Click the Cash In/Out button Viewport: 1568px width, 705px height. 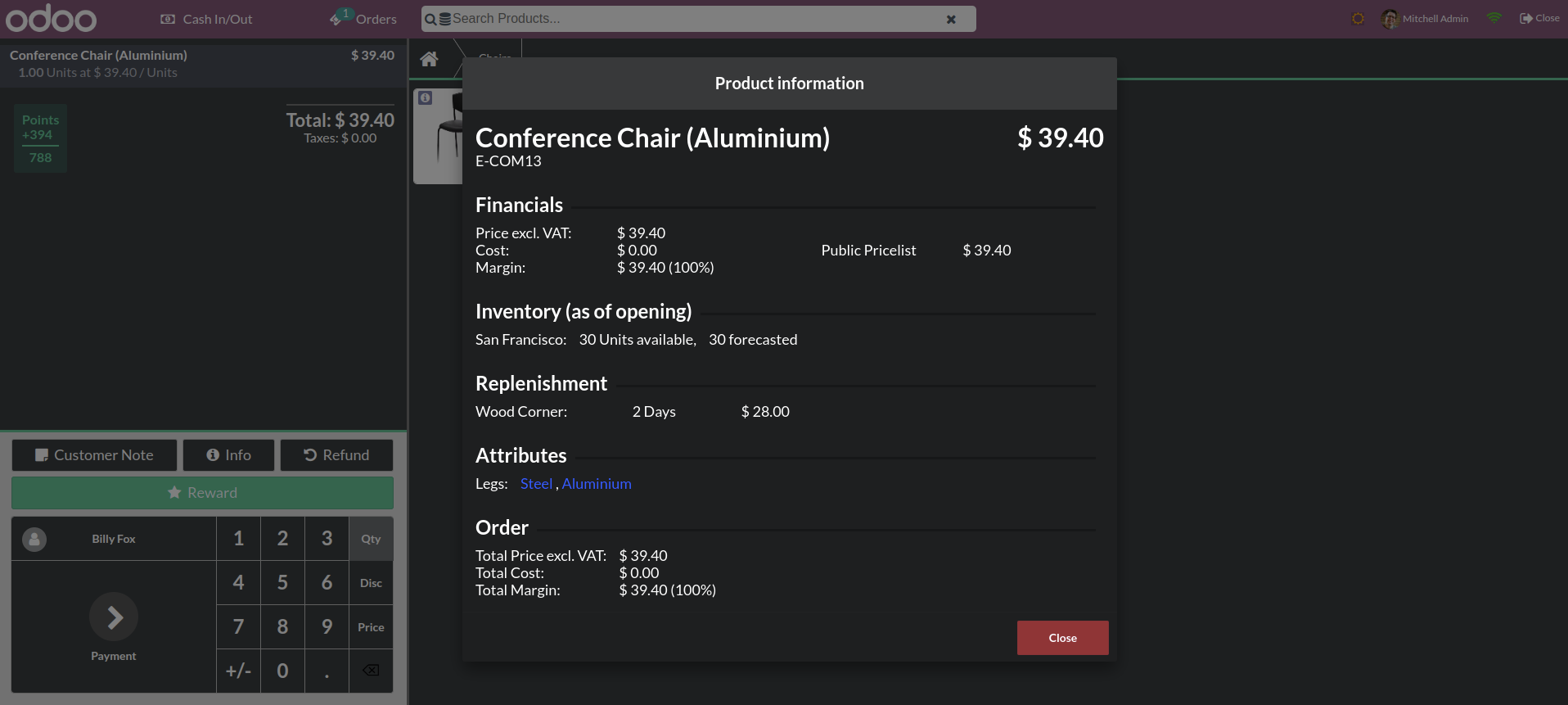(x=206, y=19)
